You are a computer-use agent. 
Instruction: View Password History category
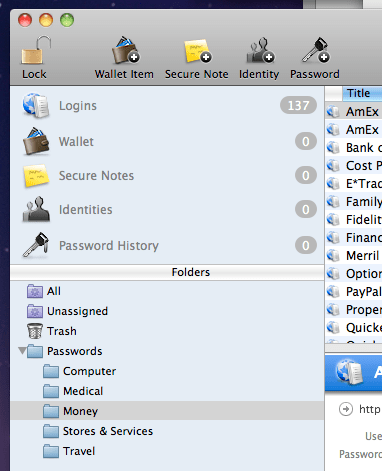(x=167, y=246)
